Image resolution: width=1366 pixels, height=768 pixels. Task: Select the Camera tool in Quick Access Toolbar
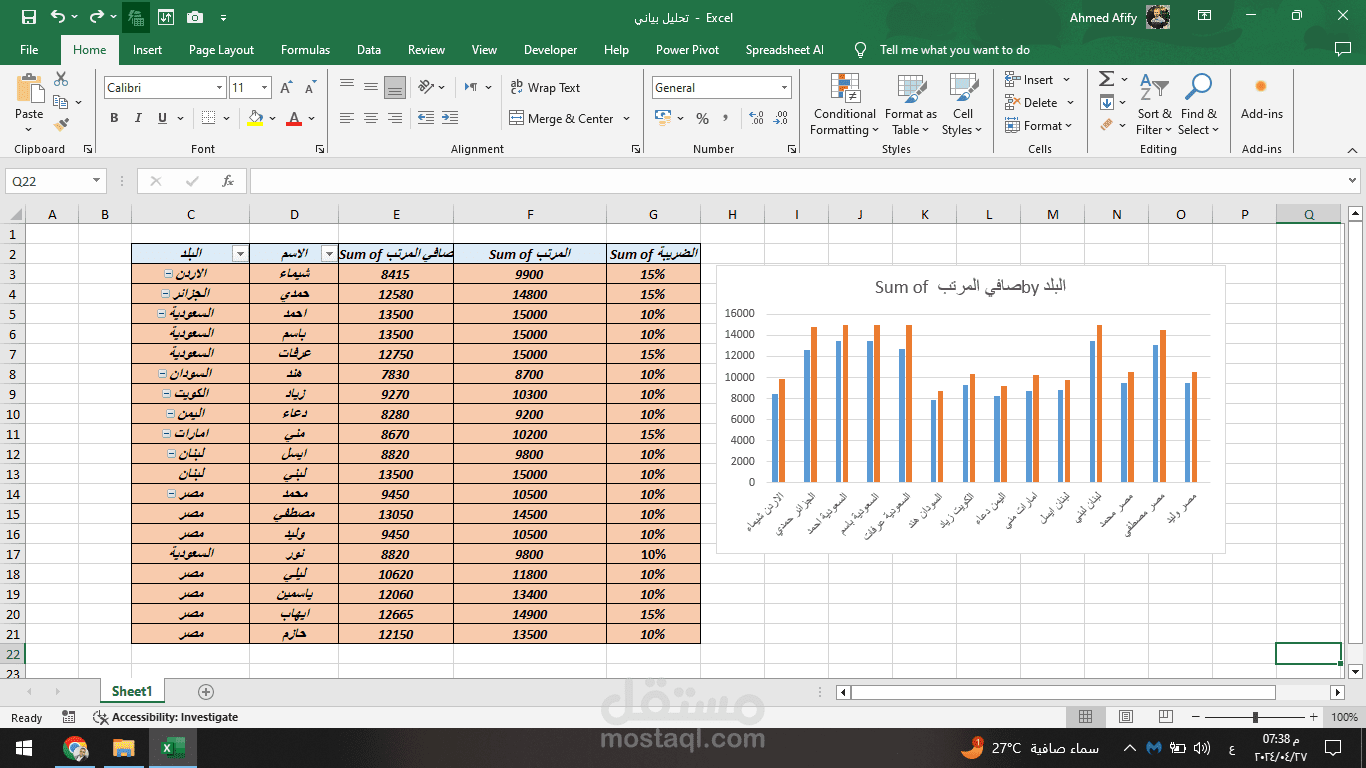194,17
